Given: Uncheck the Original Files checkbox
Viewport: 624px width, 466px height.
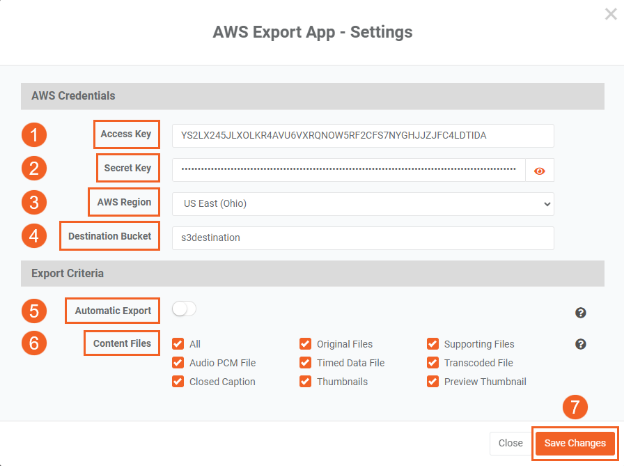Looking at the screenshot, I should coord(305,344).
